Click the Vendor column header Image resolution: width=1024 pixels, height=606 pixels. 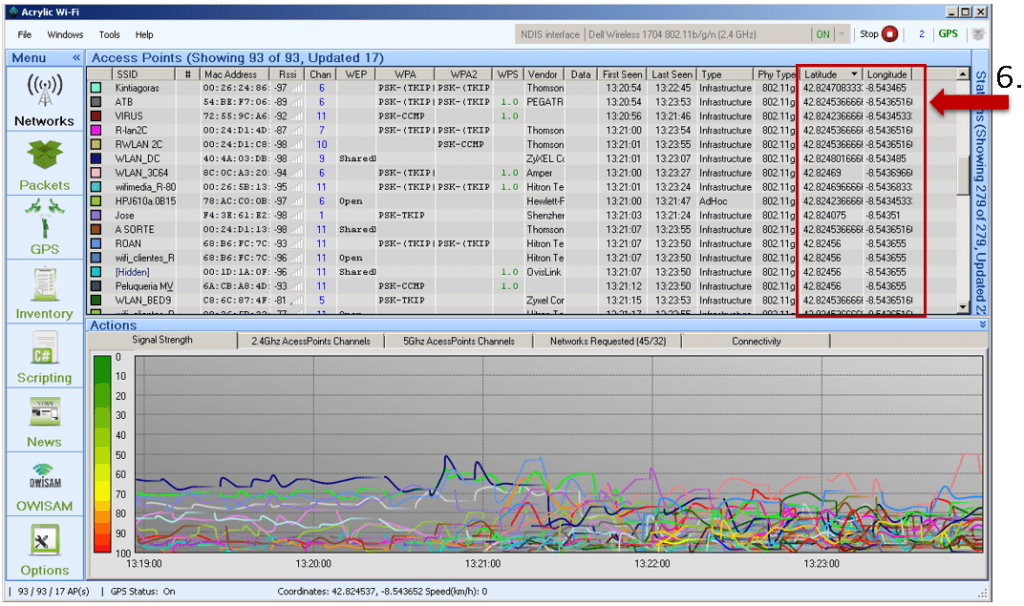pos(543,74)
